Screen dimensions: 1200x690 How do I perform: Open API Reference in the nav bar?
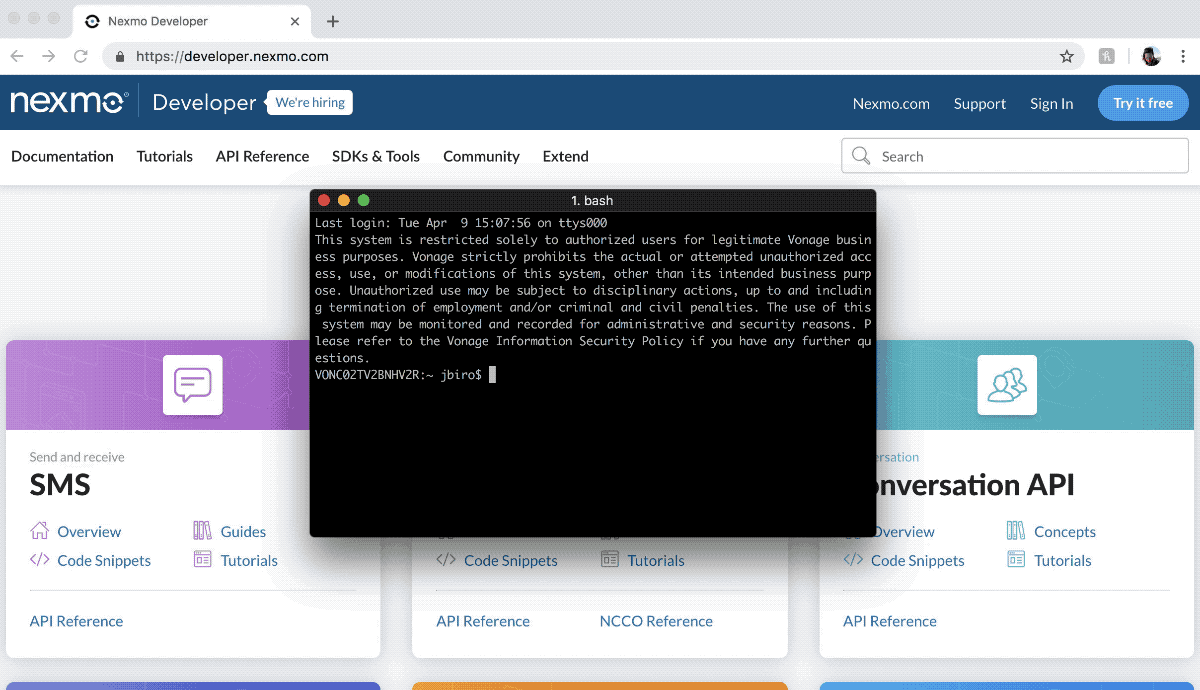[262, 156]
